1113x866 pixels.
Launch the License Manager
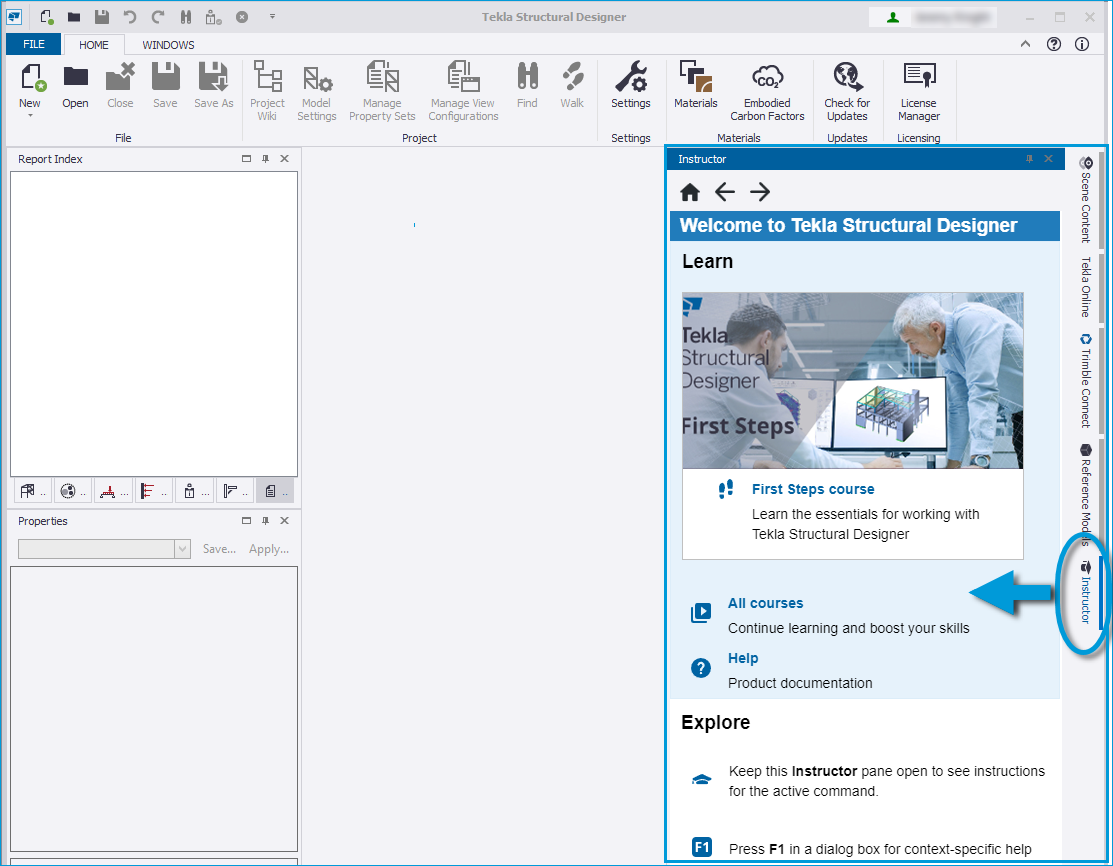pos(919,91)
